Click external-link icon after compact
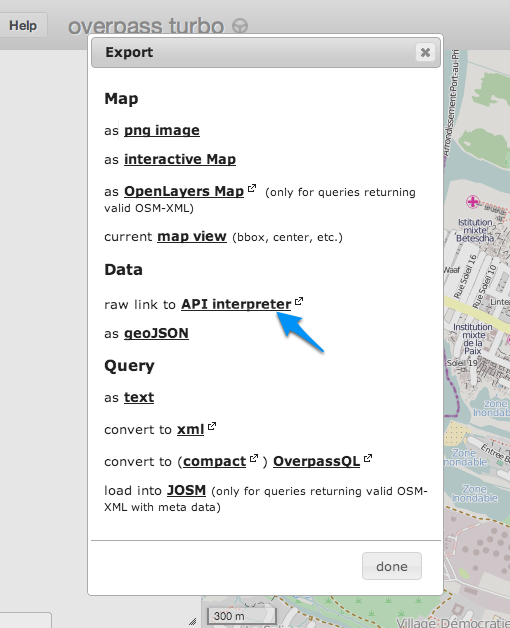510x628 pixels. tap(254, 458)
